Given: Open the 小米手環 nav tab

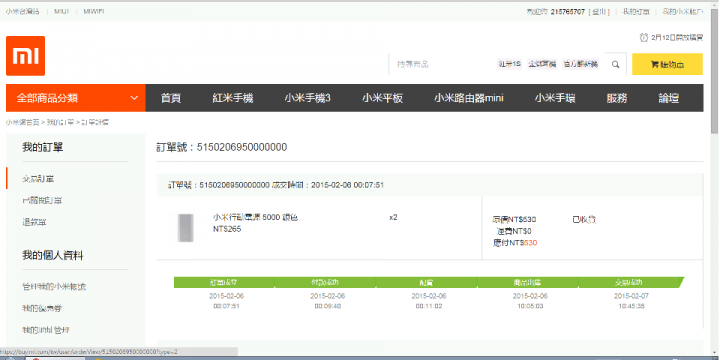Looking at the screenshot, I should [555, 98].
